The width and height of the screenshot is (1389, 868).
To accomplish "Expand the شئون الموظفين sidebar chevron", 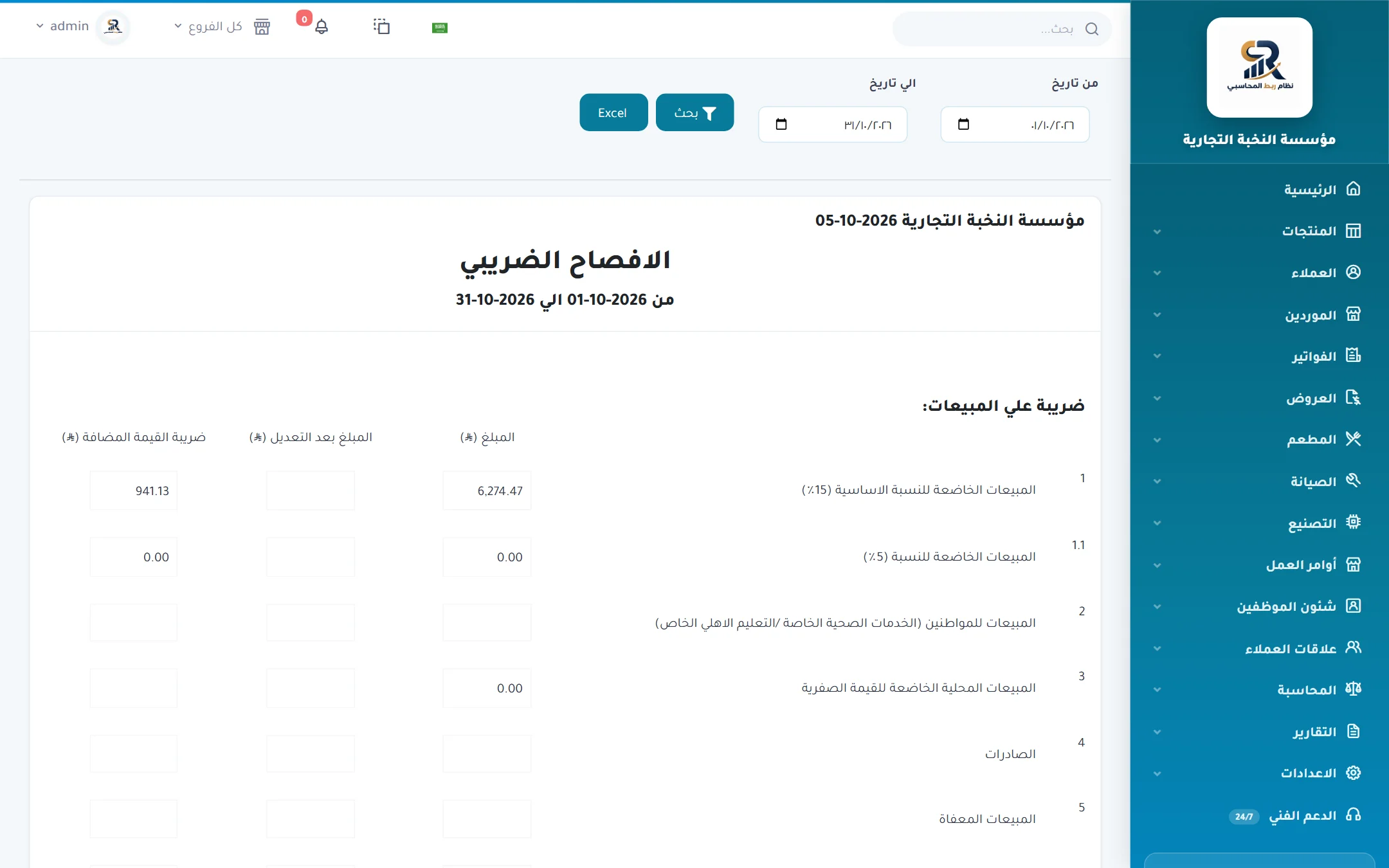I will click(1157, 607).
